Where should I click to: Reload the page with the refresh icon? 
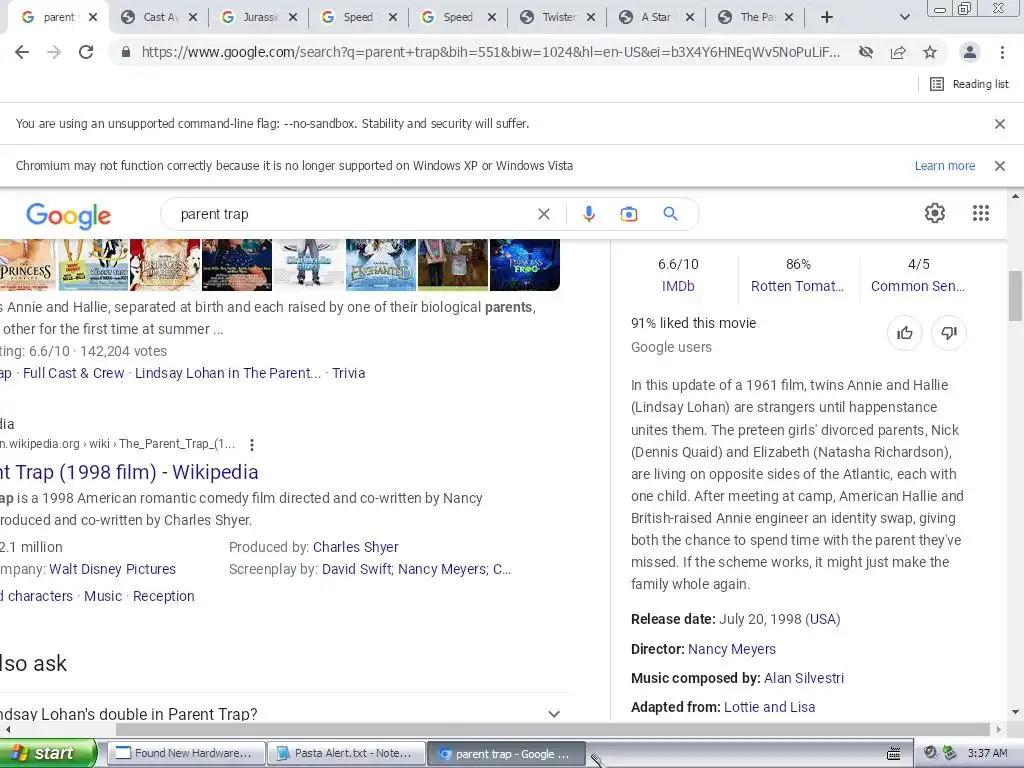pos(86,52)
